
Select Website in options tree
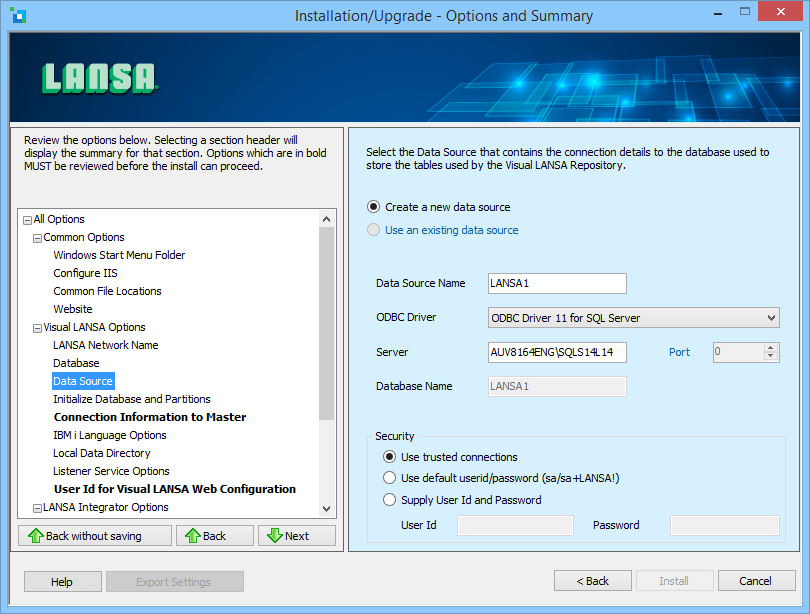click(x=73, y=309)
